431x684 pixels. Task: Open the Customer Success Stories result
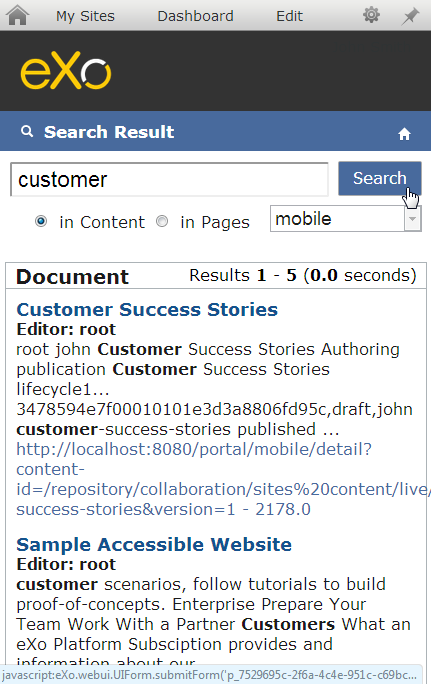[x=147, y=309]
